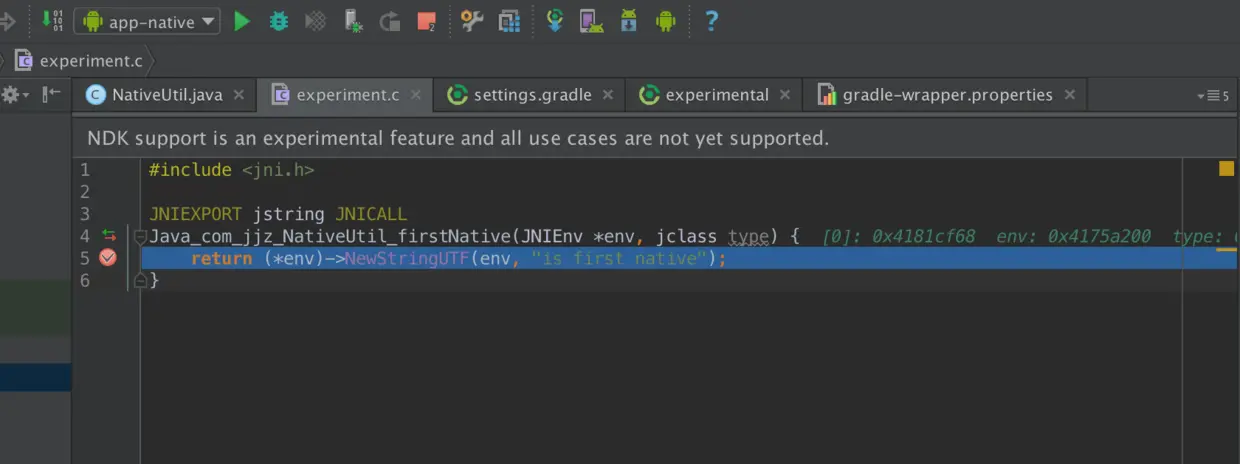Show hidden tabs list dropdown

click(x=1212, y=95)
